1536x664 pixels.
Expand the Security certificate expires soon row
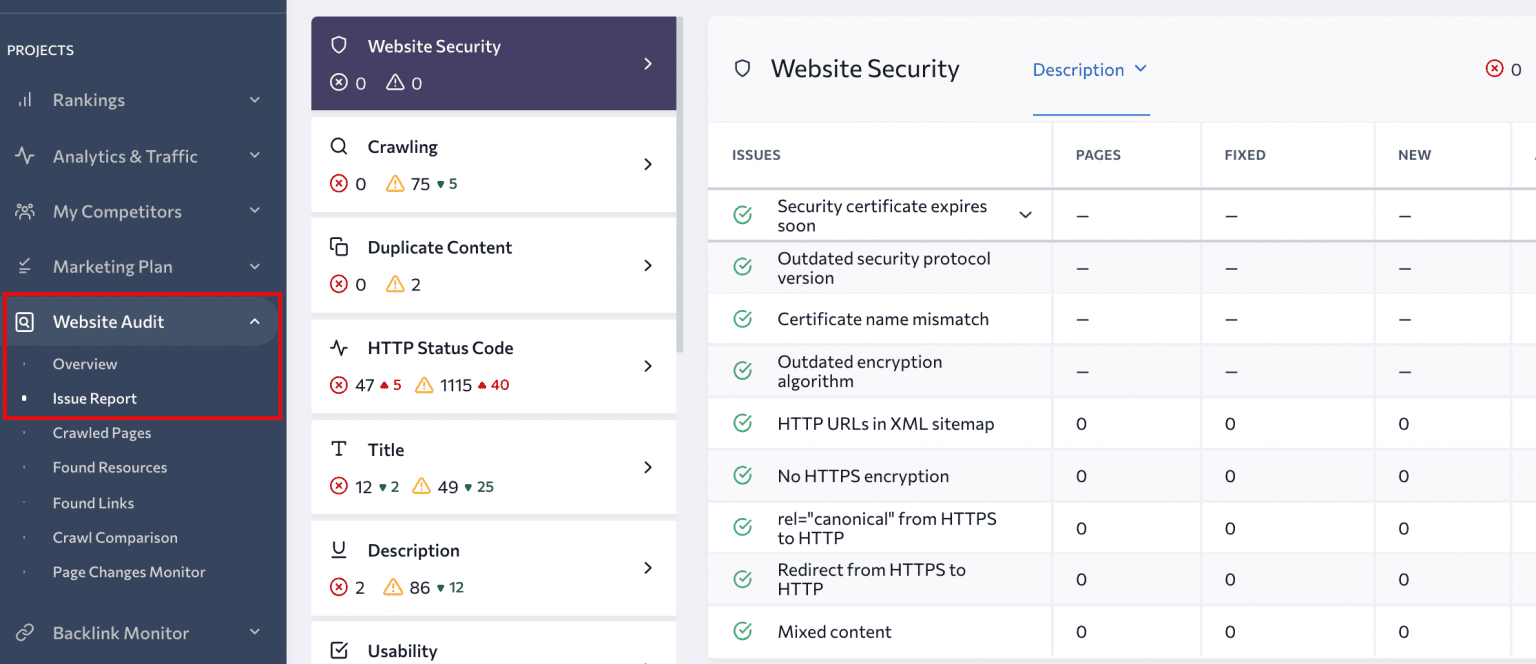tap(1024, 214)
